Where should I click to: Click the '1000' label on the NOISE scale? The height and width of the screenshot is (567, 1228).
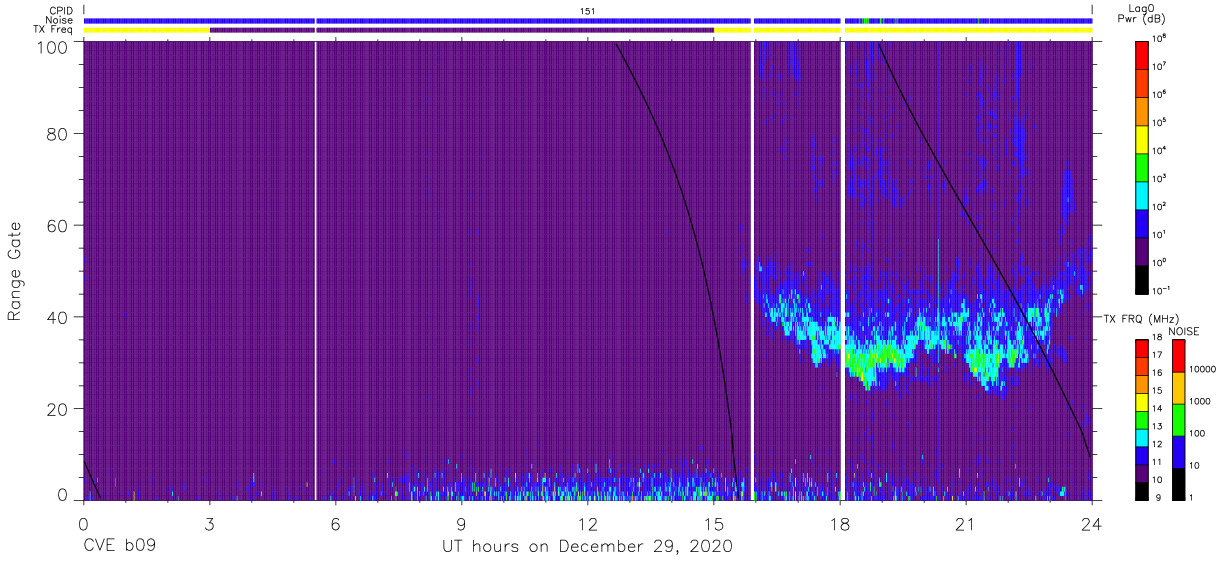coord(1201,401)
